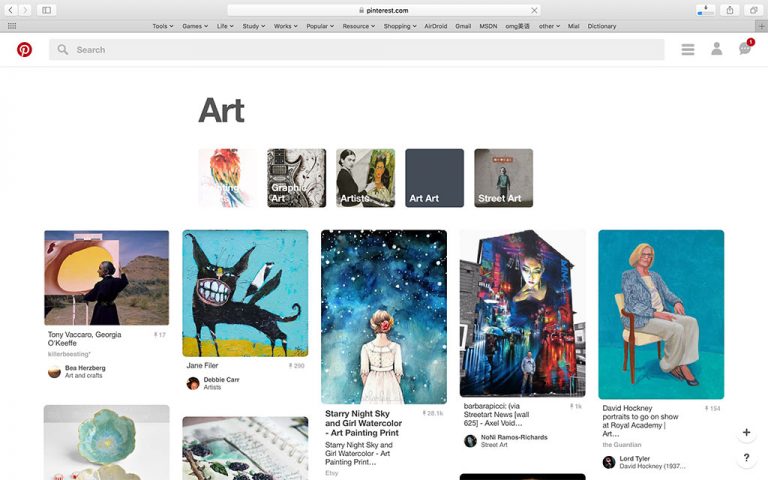
Task: Click inside the Pinterest search field
Action: (x=357, y=49)
